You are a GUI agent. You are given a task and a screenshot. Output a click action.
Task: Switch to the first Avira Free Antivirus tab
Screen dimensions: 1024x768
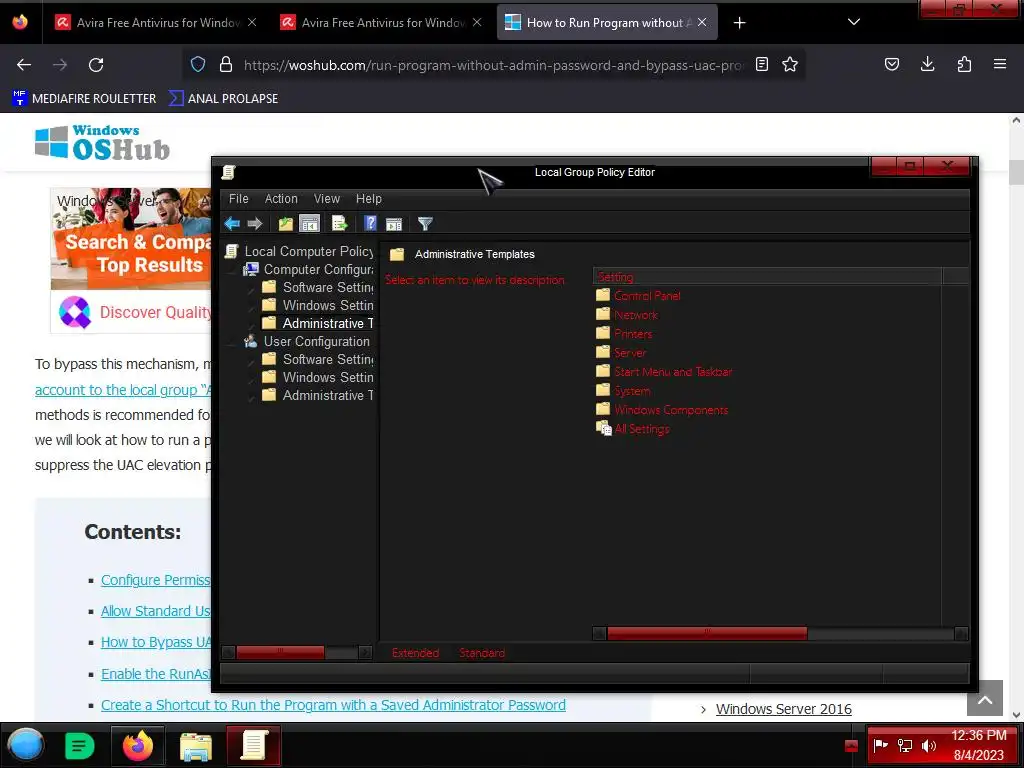[155, 23]
